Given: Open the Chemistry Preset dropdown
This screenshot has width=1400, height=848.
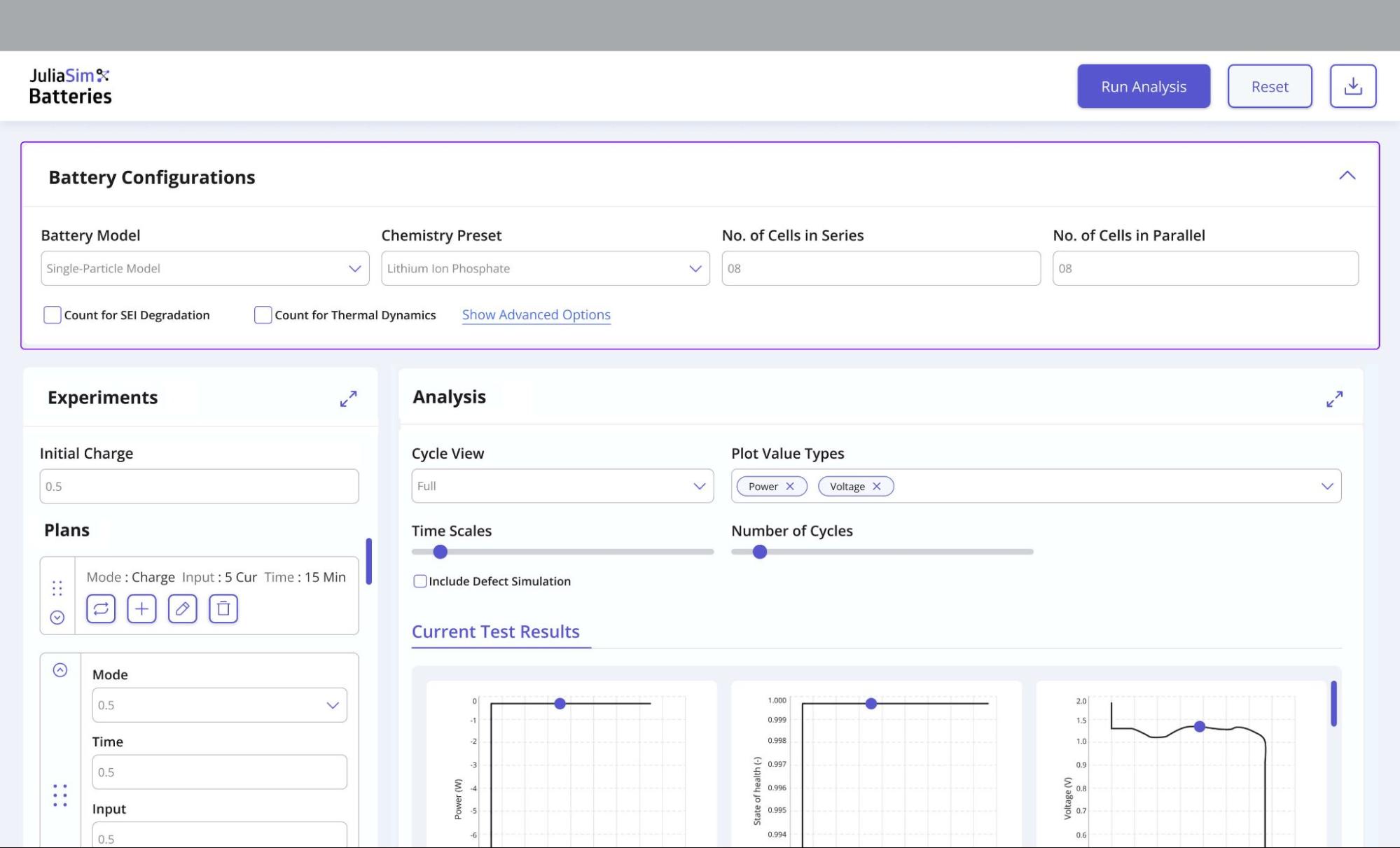Looking at the screenshot, I should click(x=545, y=268).
